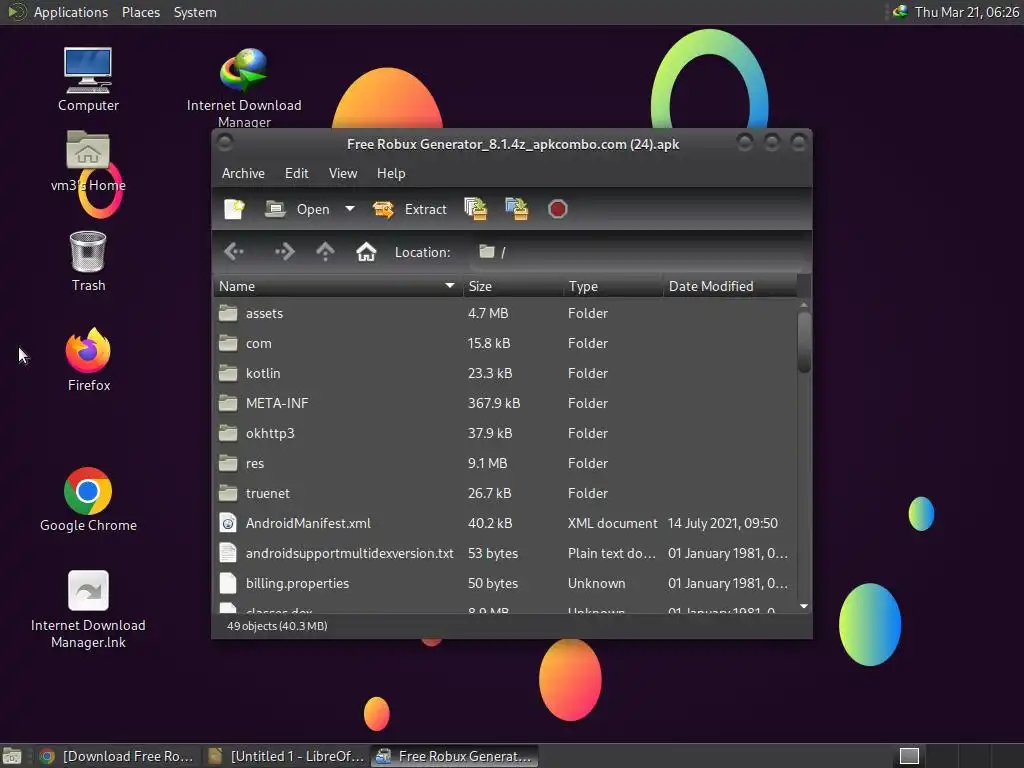Click the New Archive toolbar icon

pos(234,209)
